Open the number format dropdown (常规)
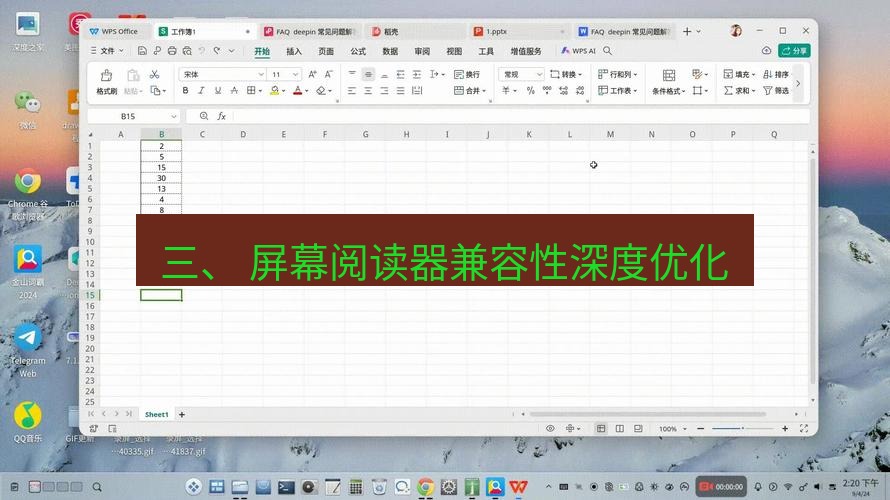The height and width of the screenshot is (500, 890). click(x=539, y=74)
